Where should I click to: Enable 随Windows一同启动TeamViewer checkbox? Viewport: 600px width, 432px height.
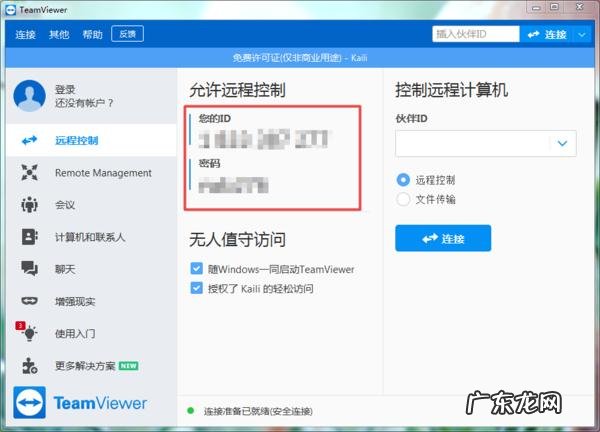point(197,269)
